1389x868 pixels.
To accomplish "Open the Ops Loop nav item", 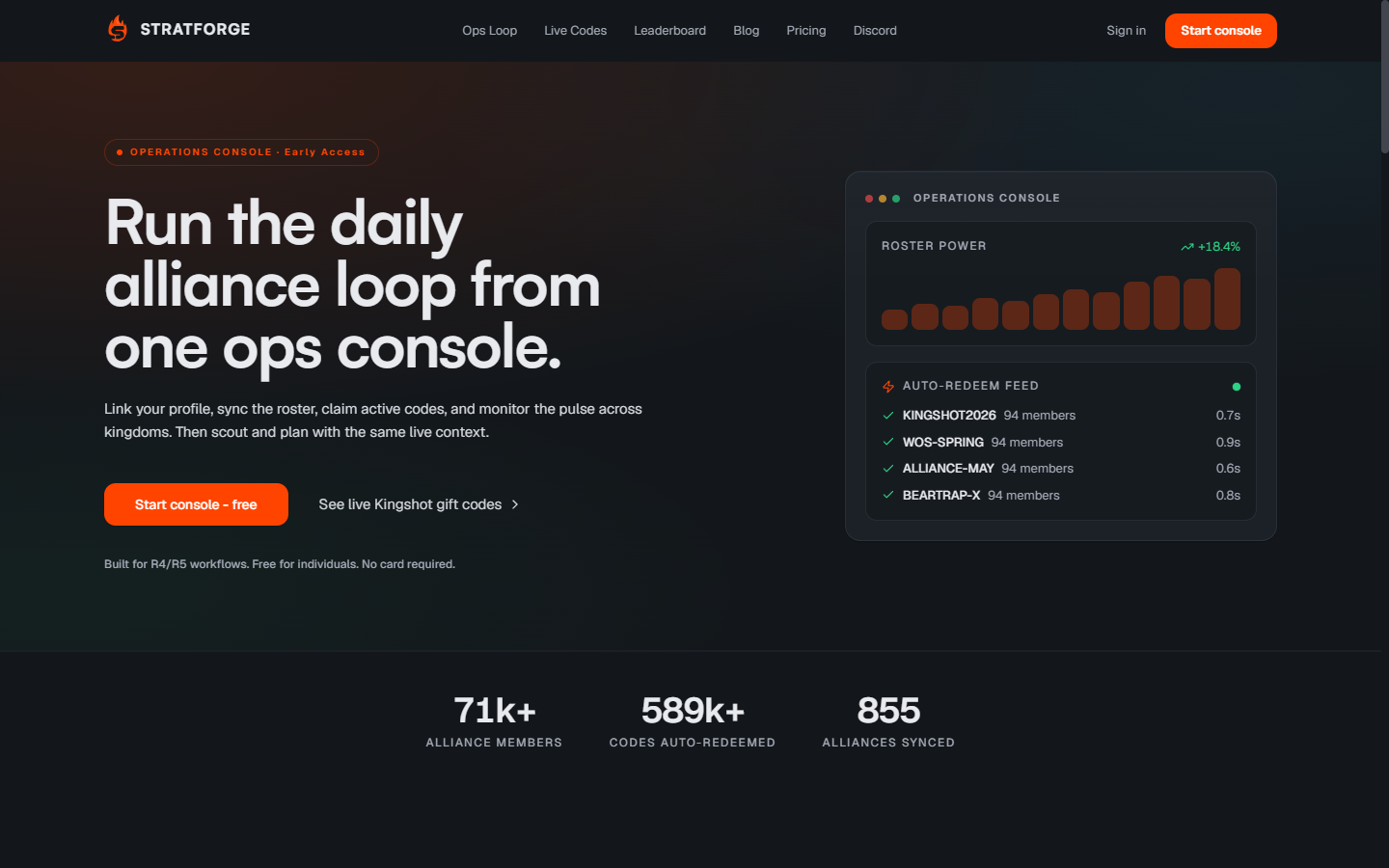I will tap(489, 31).
